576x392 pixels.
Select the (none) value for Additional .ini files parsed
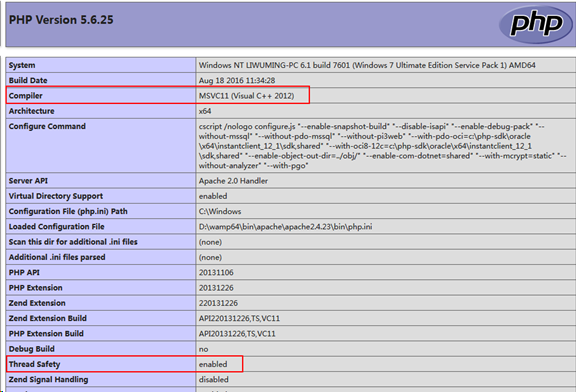tap(210, 257)
